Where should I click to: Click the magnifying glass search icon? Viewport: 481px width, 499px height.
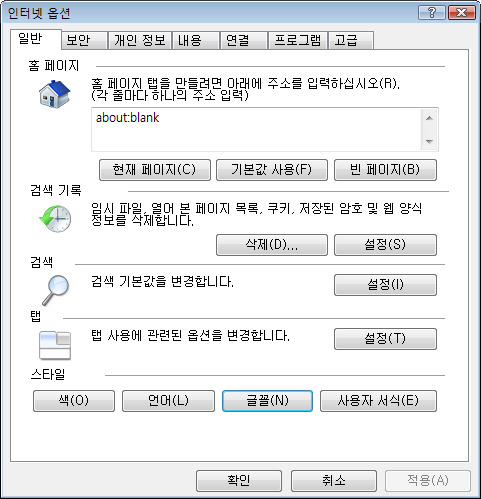pos(55,290)
